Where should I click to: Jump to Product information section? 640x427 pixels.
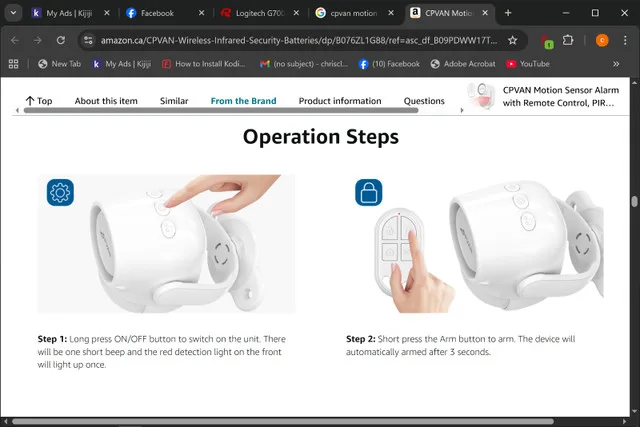[x=339, y=101]
